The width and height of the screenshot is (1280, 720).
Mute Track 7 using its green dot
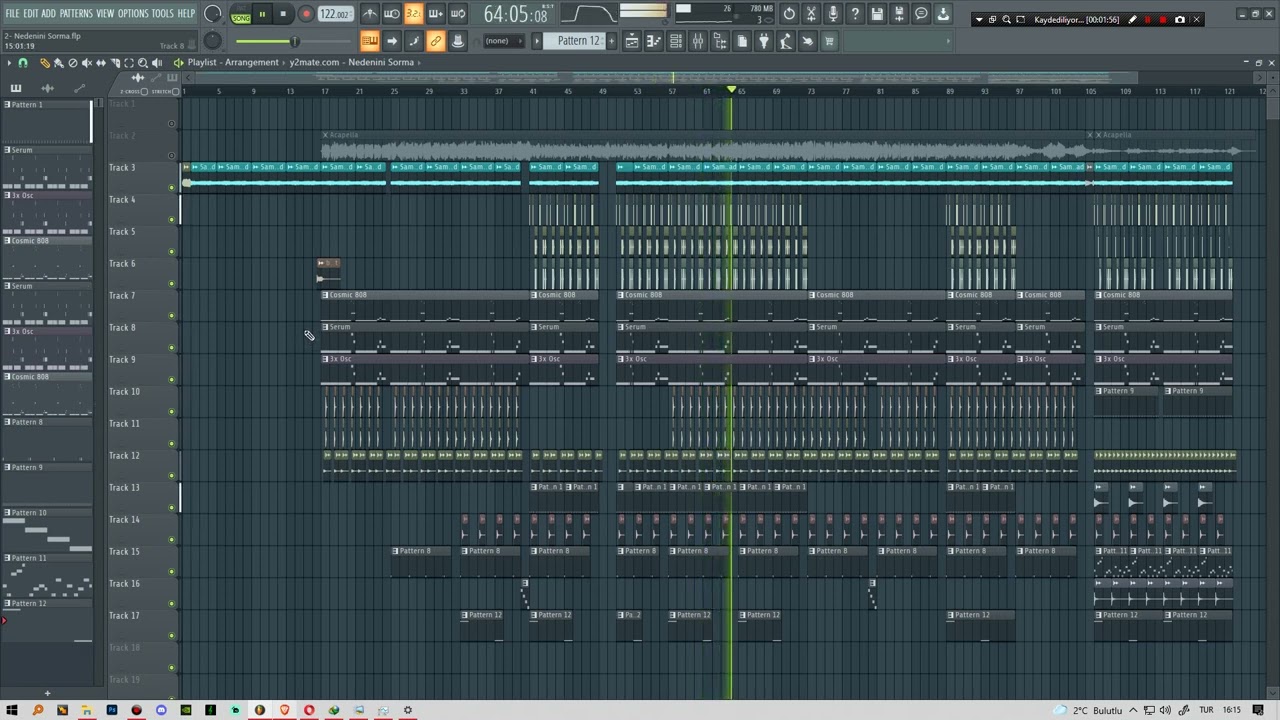click(x=171, y=316)
